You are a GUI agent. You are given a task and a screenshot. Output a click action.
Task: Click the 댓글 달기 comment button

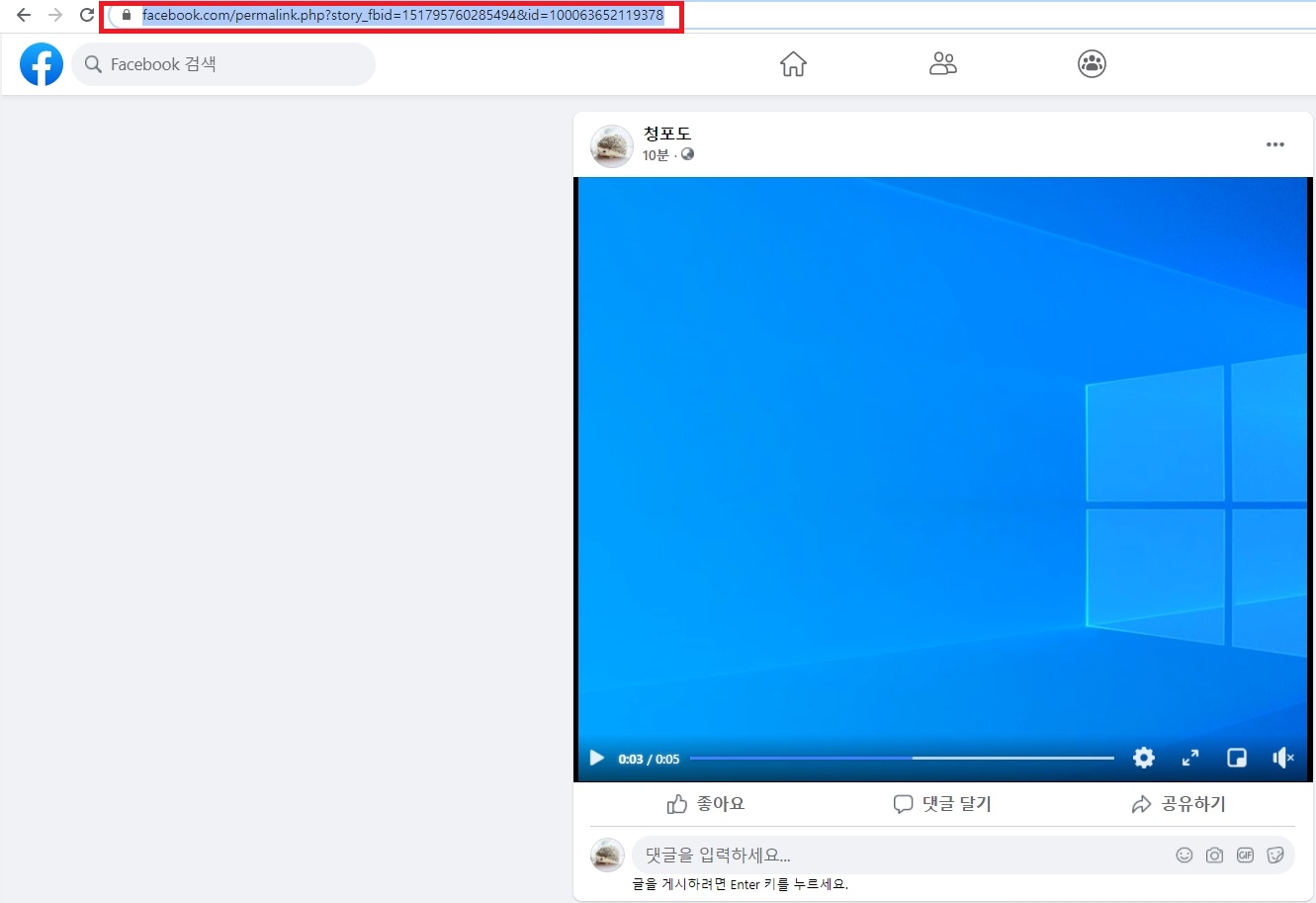(x=942, y=804)
